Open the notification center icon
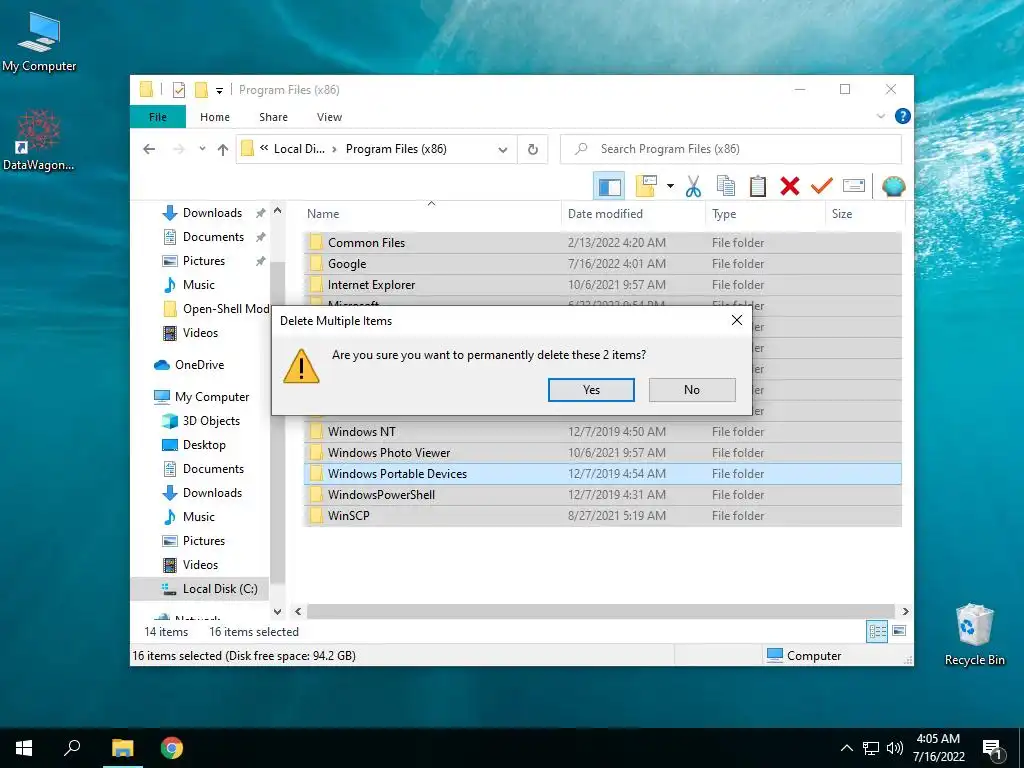Screen dimensions: 1024x768 [991, 748]
